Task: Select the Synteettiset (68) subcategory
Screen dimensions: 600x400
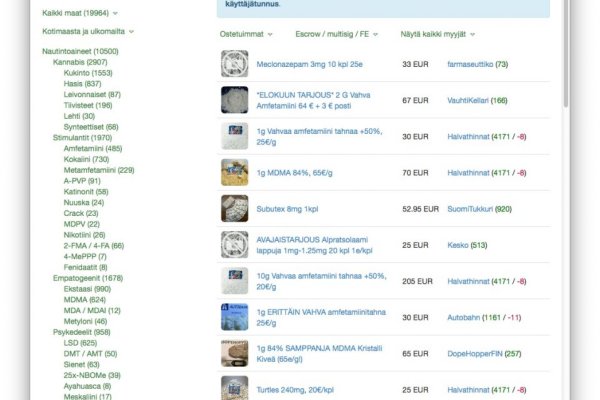Action: point(91,127)
